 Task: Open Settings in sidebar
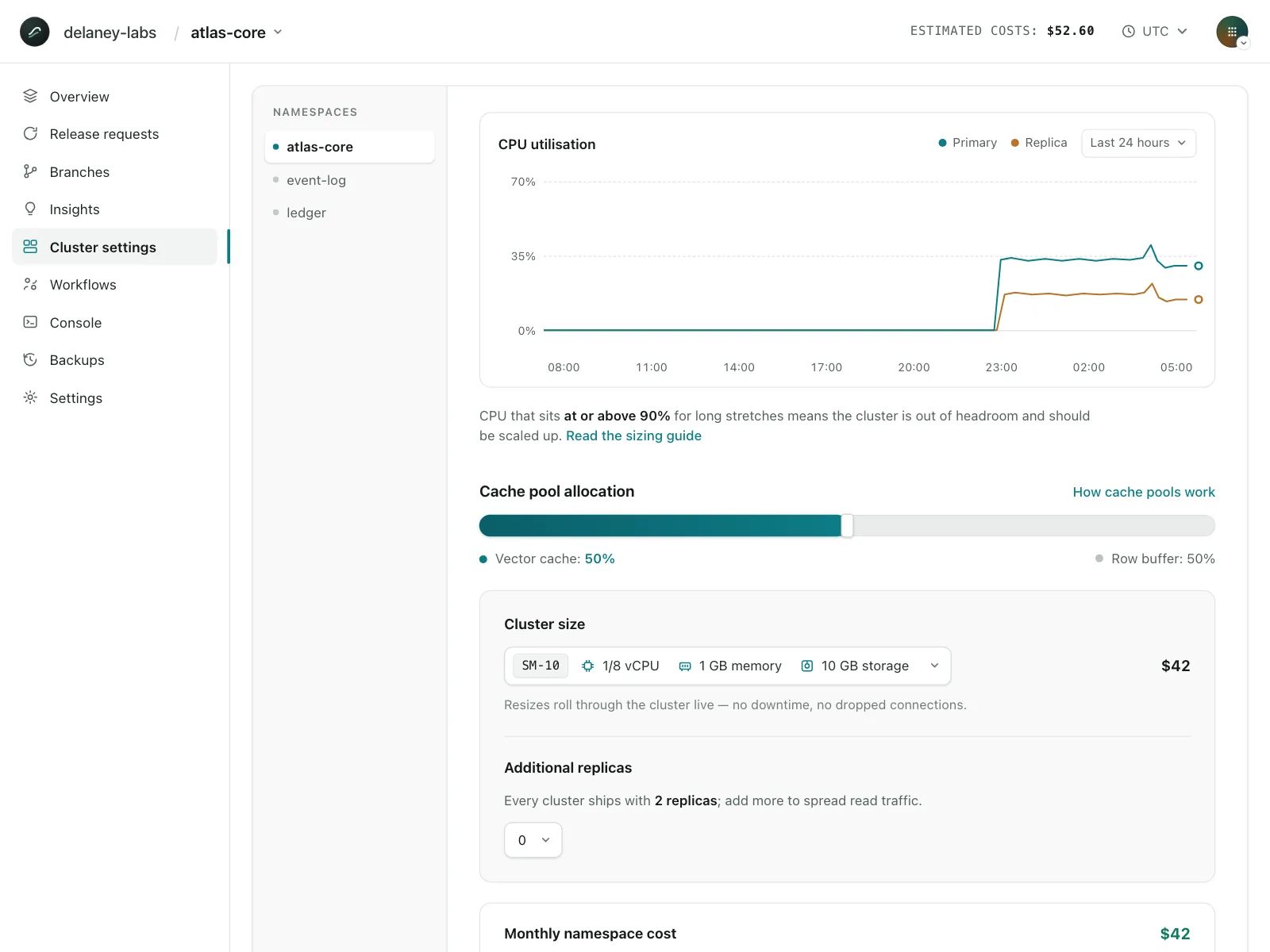pyautogui.click(x=115, y=397)
